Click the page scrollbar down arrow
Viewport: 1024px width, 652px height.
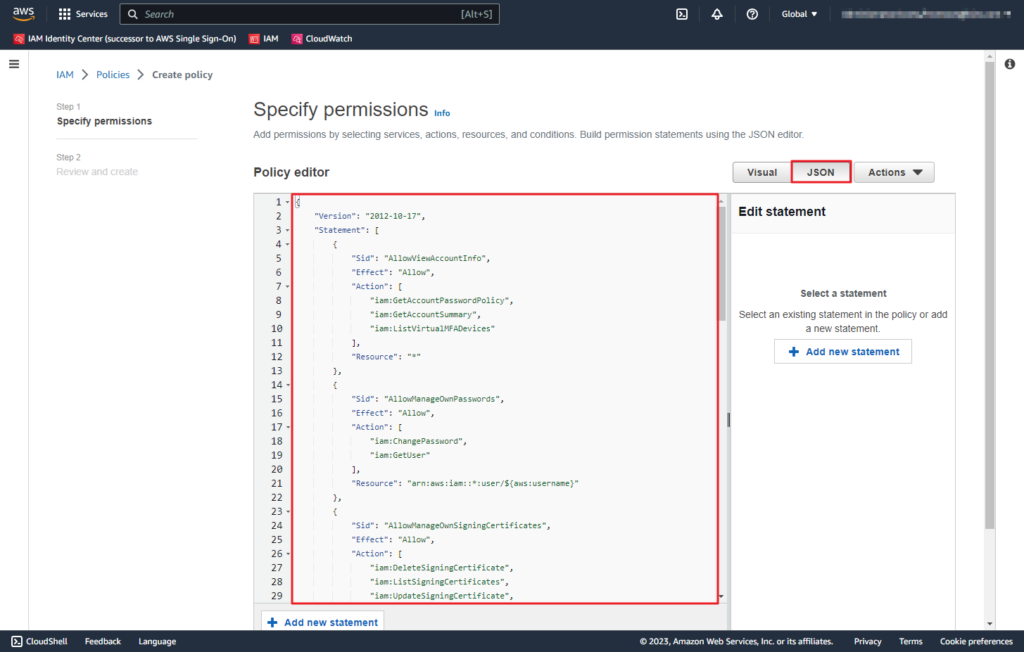[990, 624]
